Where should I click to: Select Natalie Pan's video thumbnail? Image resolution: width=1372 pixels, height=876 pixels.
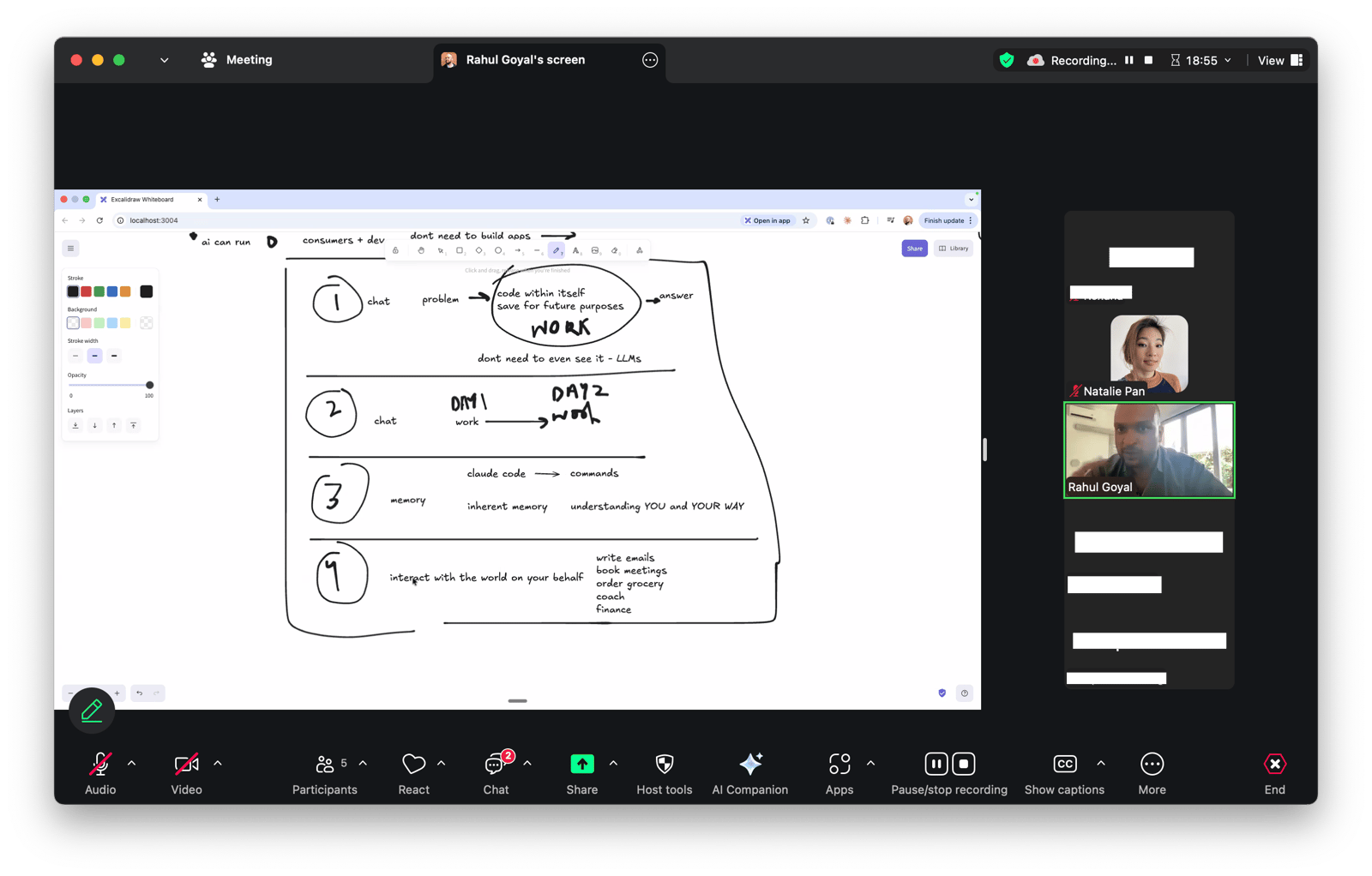click(x=1149, y=354)
